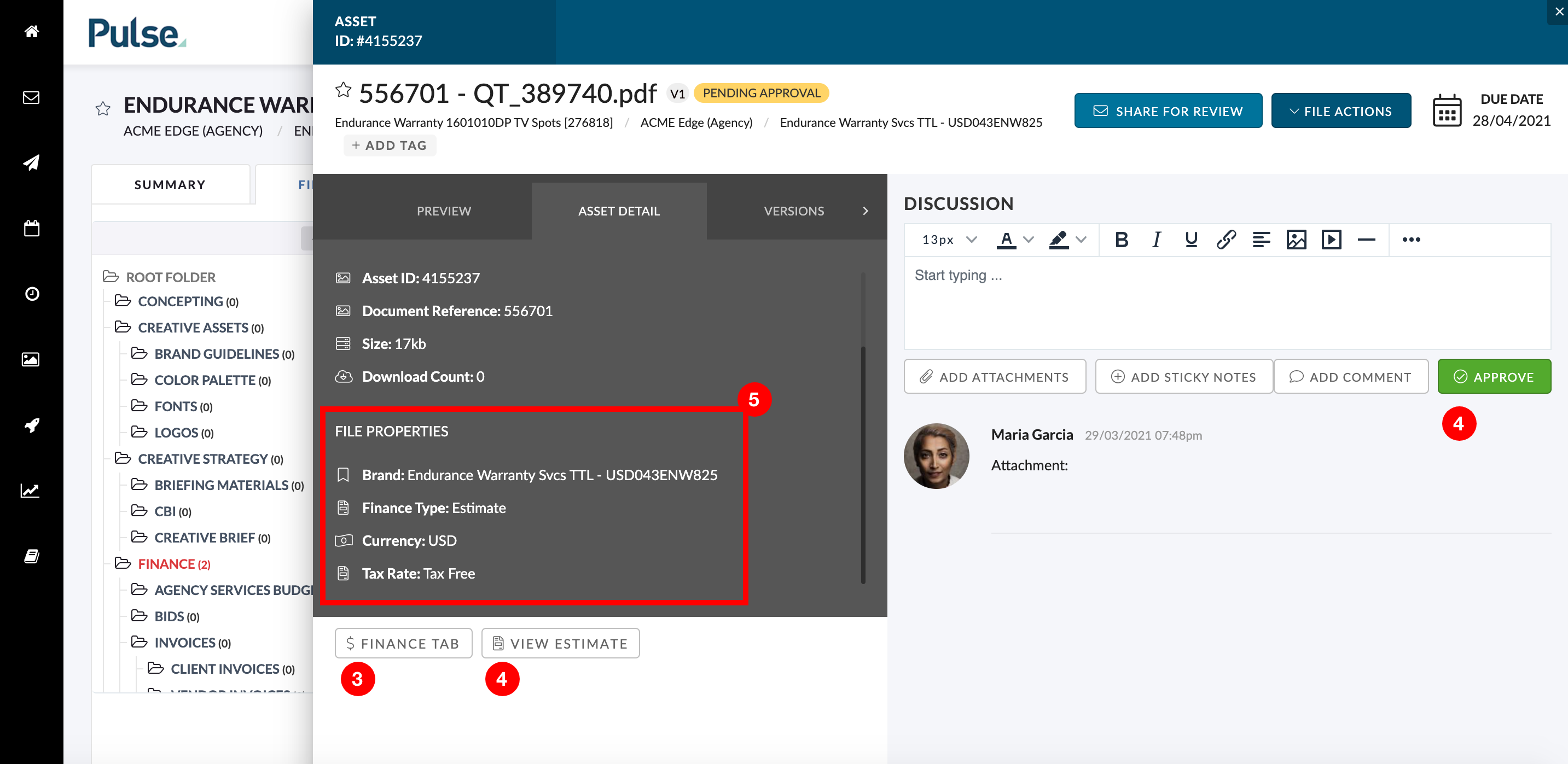Image resolution: width=1568 pixels, height=764 pixels.
Task: Click the due date calendar icon
Action: click(1447, 110)
